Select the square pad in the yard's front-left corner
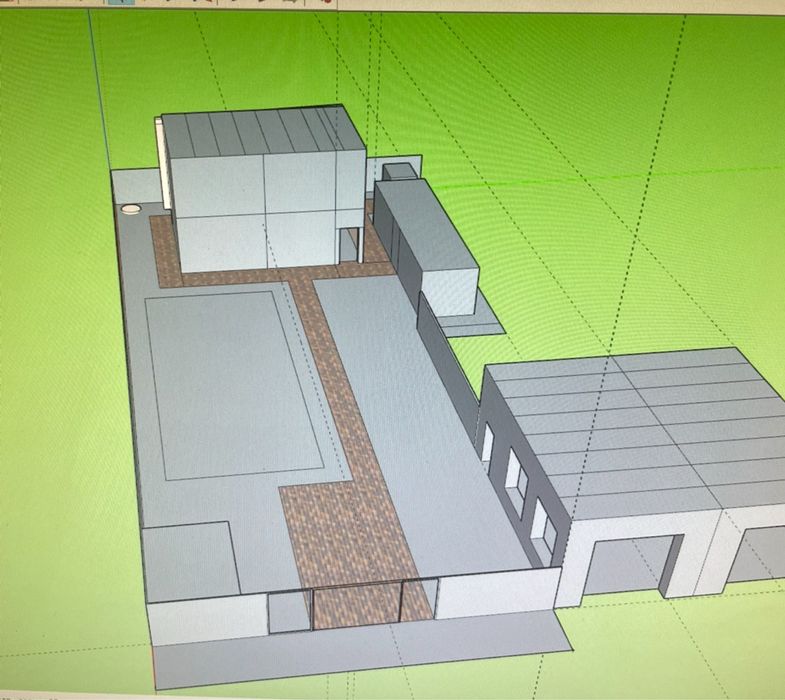785x700 pixels. (x=190, y=561)
